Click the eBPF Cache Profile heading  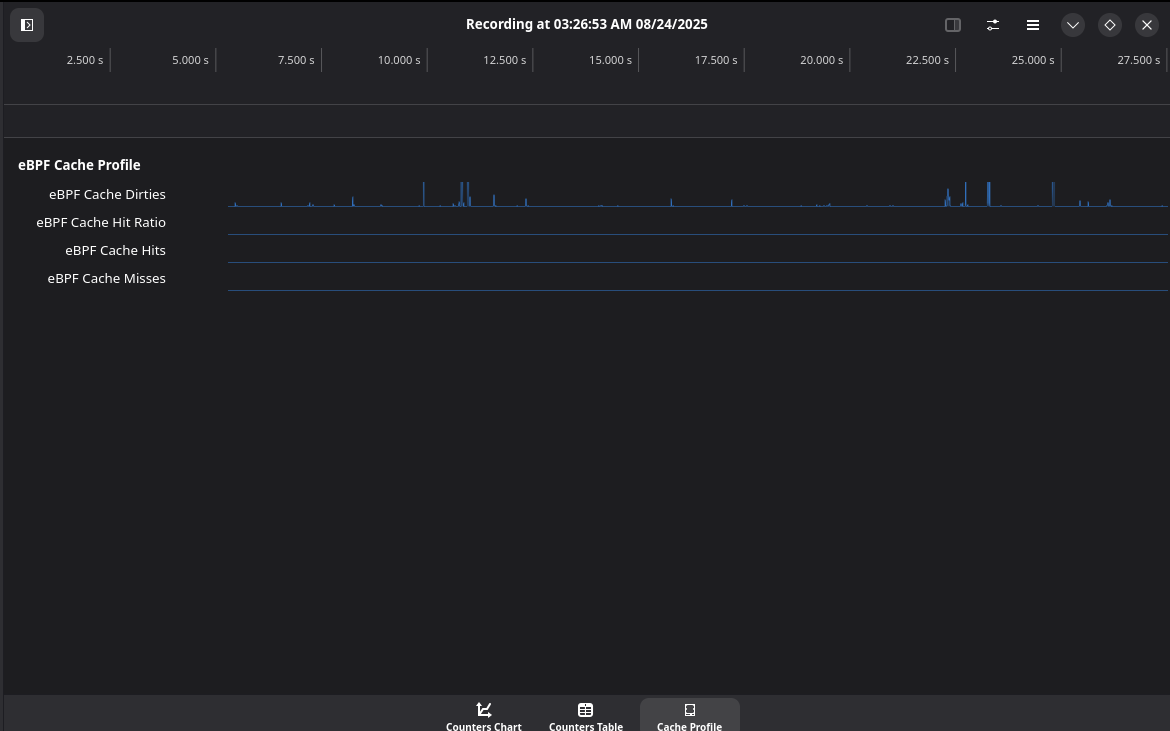tap(79, 165)
